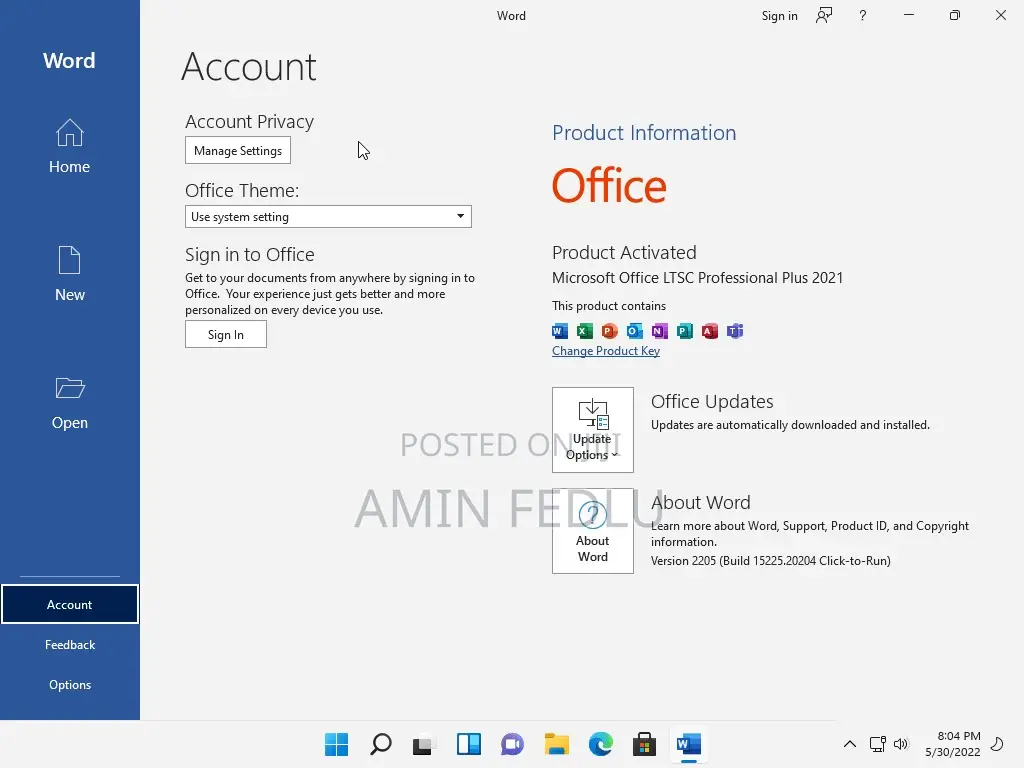Viewport: 1024px width, 768px height.
Task: Launch Microsoft Edge from the taskbar
Action: tap(600, 744)
